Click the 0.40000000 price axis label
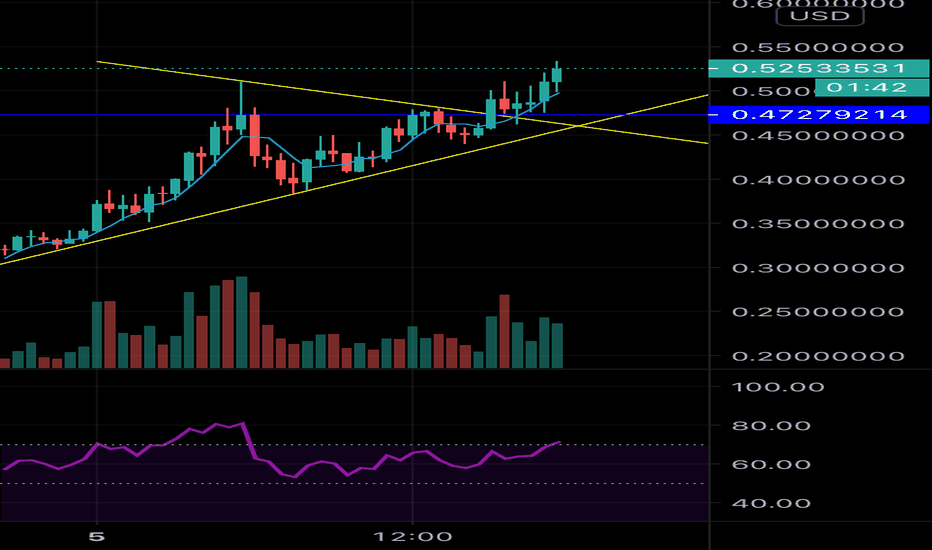The width and height of the screenshot is (932, 550). [x=818, y=180]
